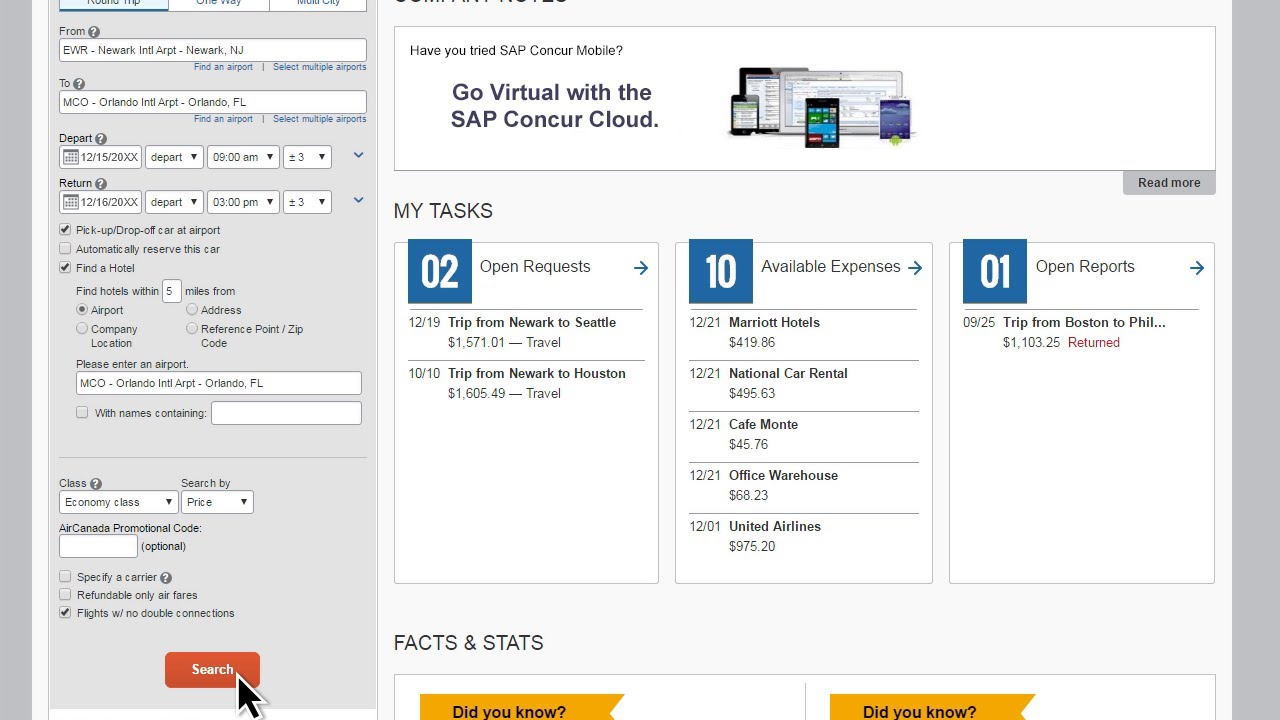Click the AirCanada Promotional Code field

click(98, 546)
